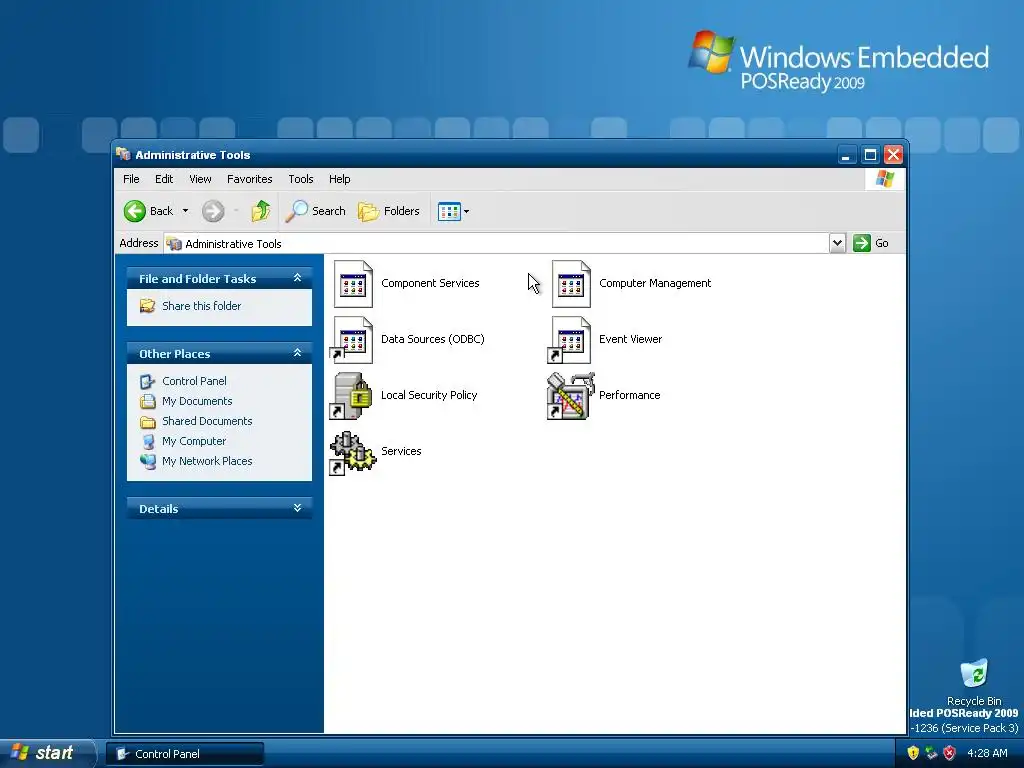Click the My Network Places globe icon

148,461
